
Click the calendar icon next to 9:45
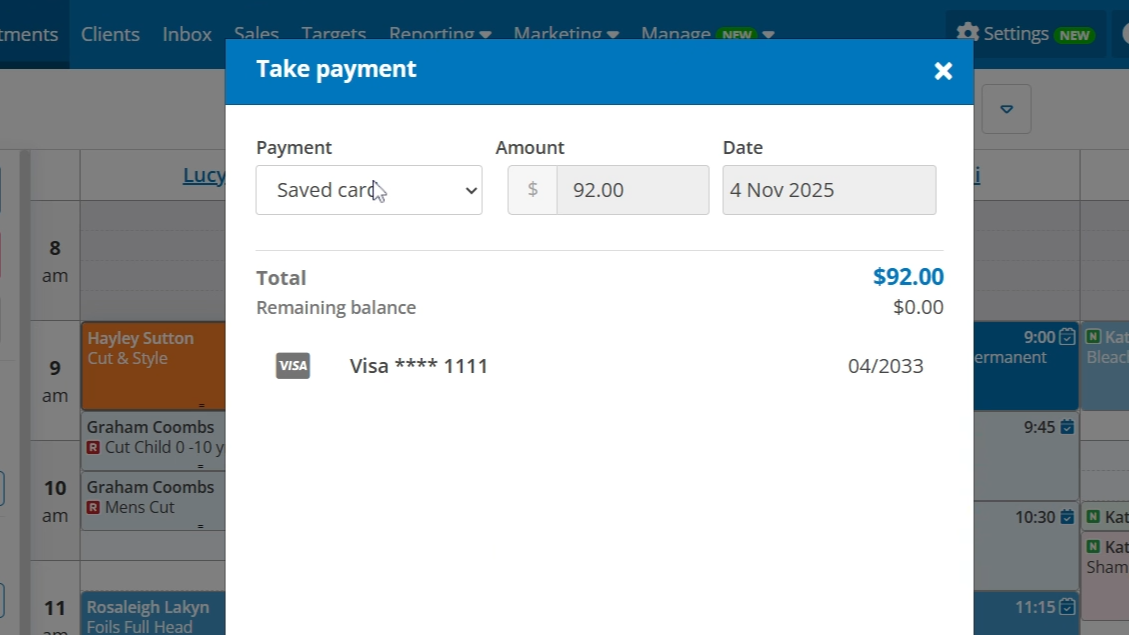tap(1067, 427)
